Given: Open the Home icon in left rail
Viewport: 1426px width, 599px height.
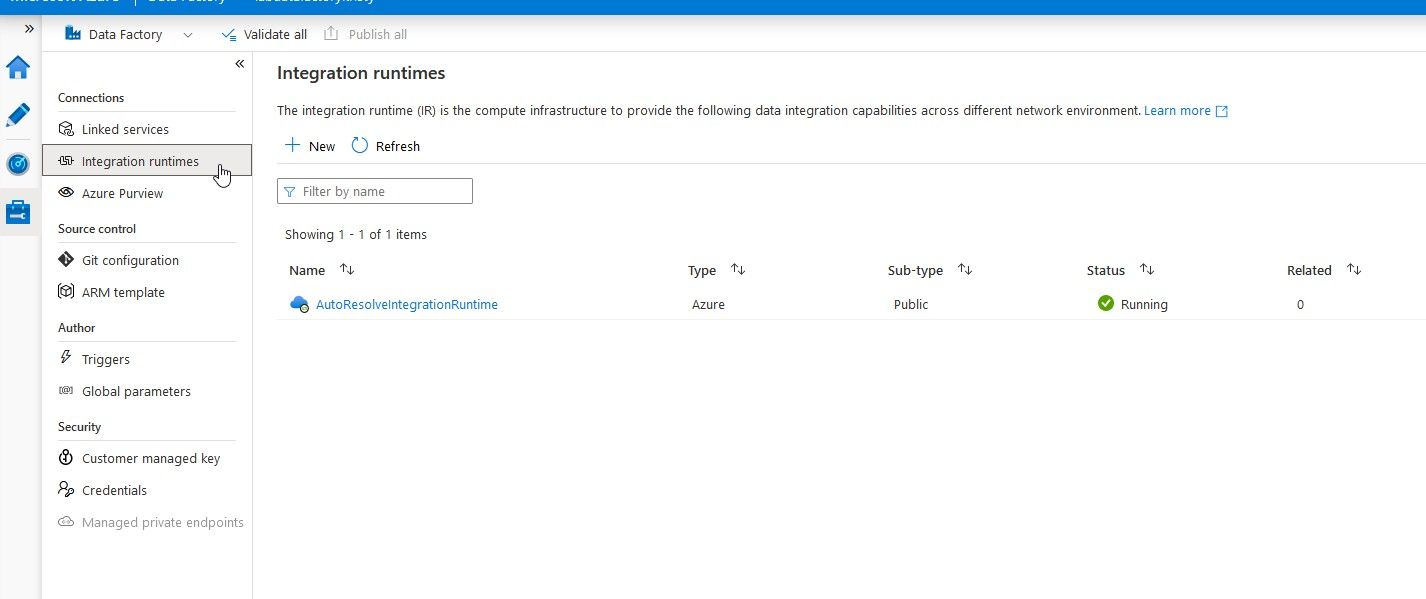Looking at the screenshot, I should (x=18, y=68).
